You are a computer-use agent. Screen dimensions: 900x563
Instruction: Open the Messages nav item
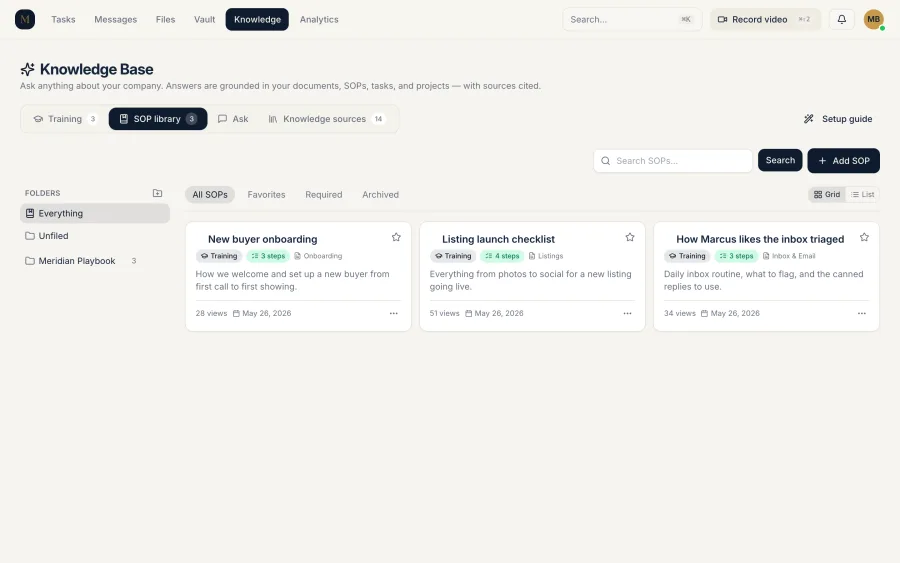(115, 20)
